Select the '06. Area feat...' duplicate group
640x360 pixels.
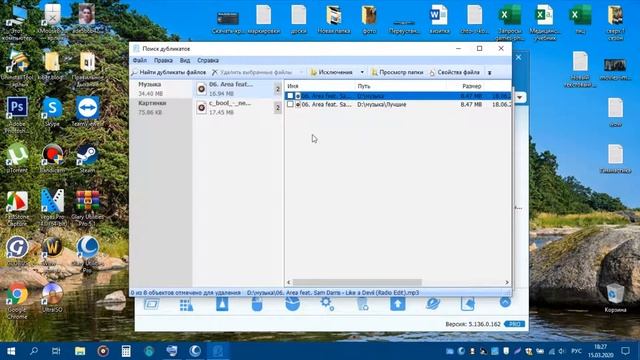point(238,89)
